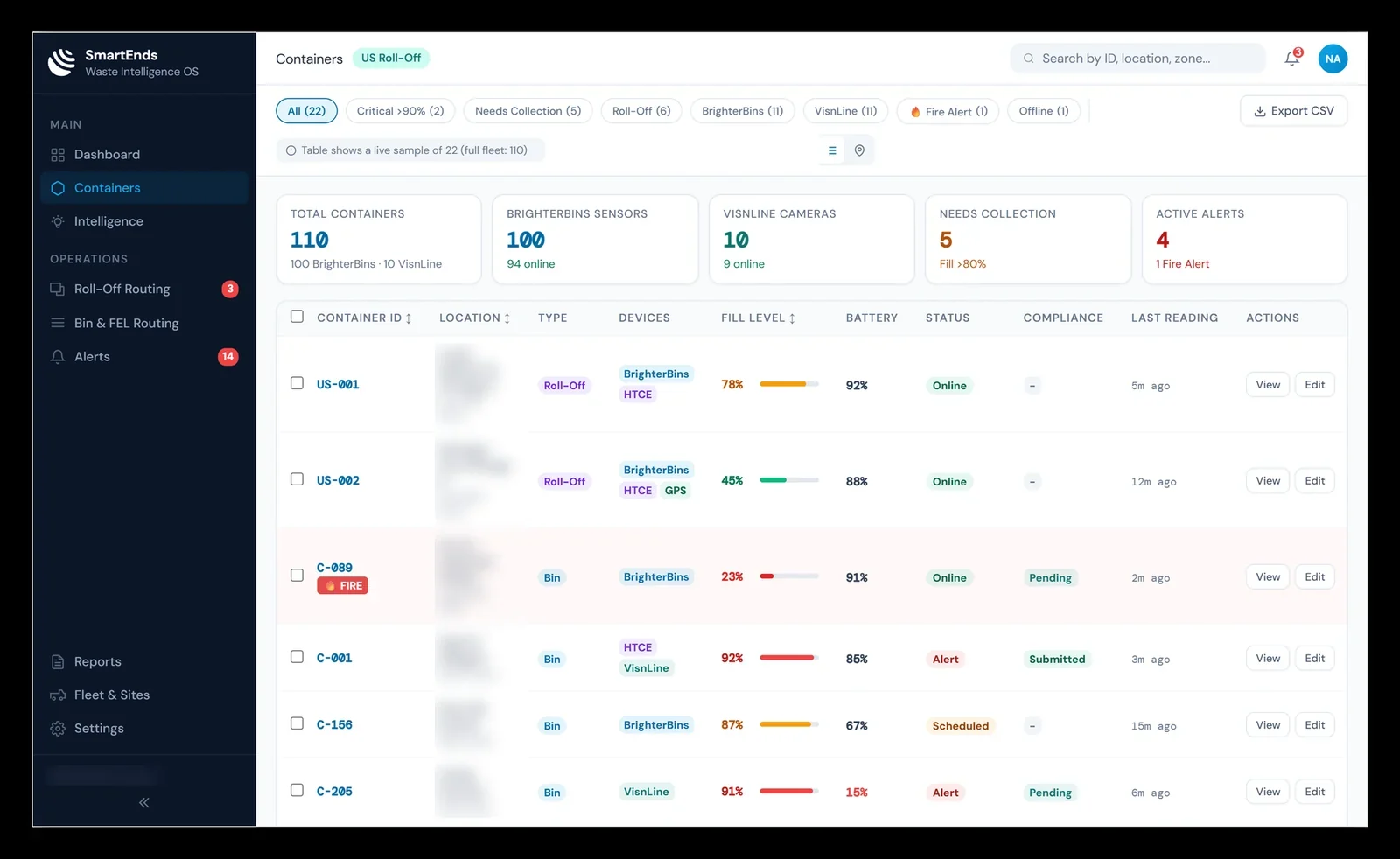Check the C-089 row checkbox
Image resolution: width=1400 pixels, height=859 pixels.
tap(297, 576)
